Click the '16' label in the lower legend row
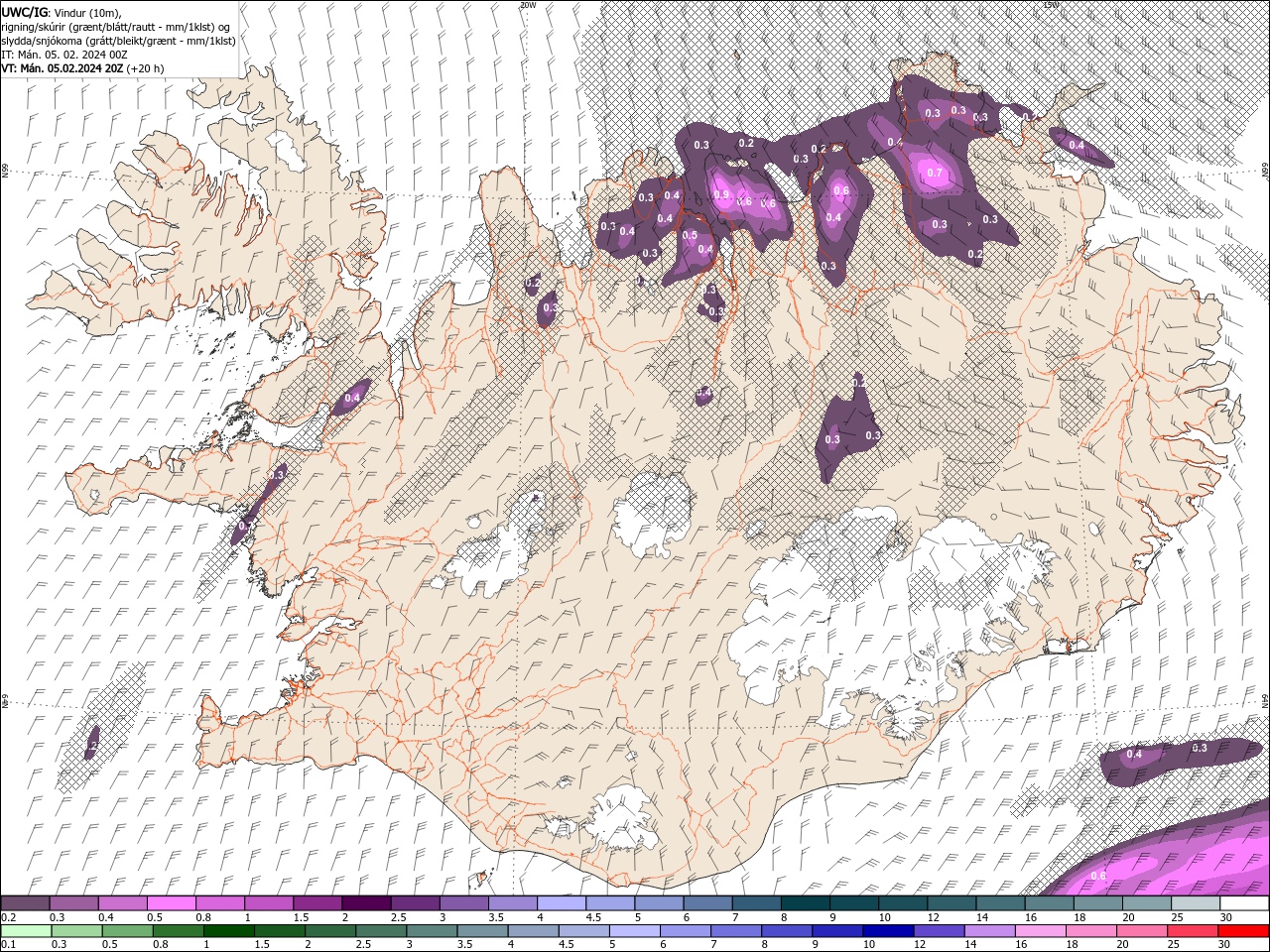 coord(1022,945)
